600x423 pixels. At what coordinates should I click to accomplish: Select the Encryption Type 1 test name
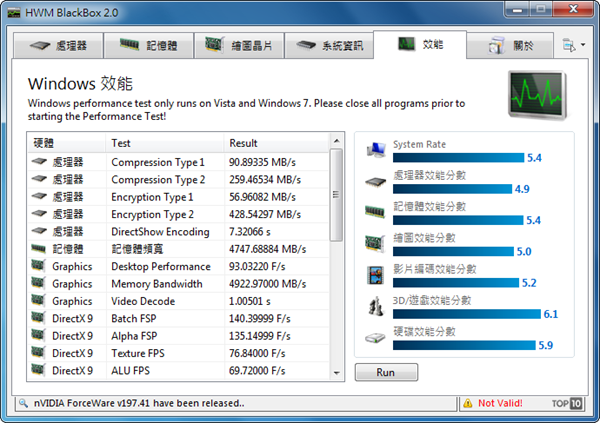point(152,197)
